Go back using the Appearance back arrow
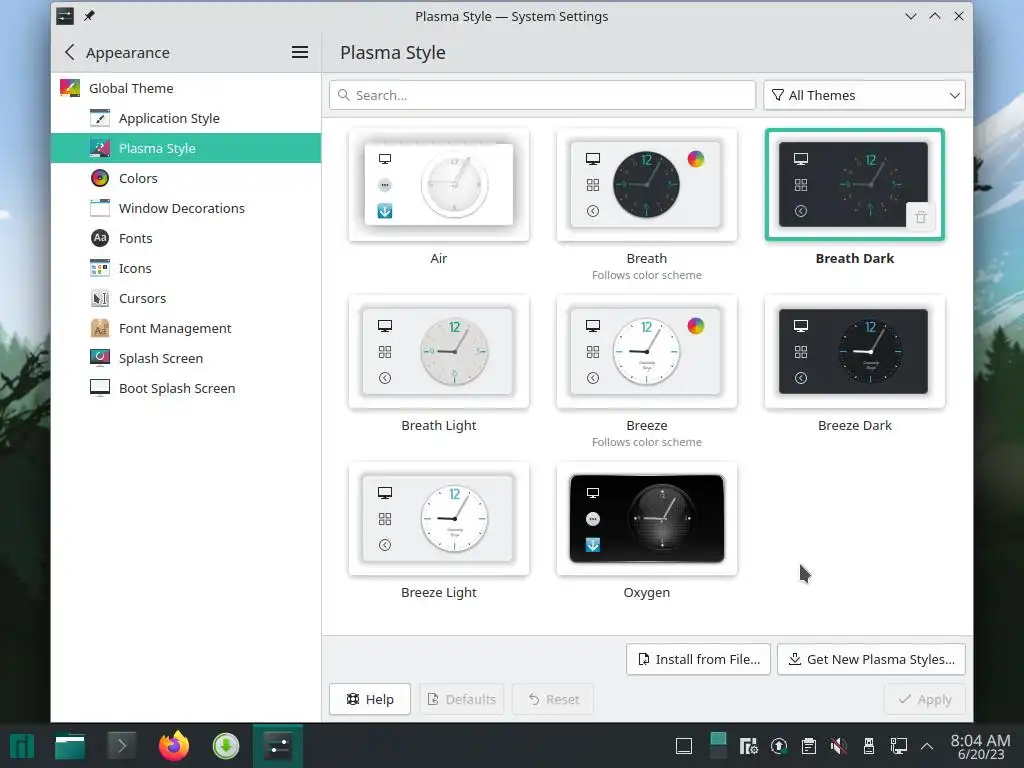 pyautogui.click(x=70, y=52)
